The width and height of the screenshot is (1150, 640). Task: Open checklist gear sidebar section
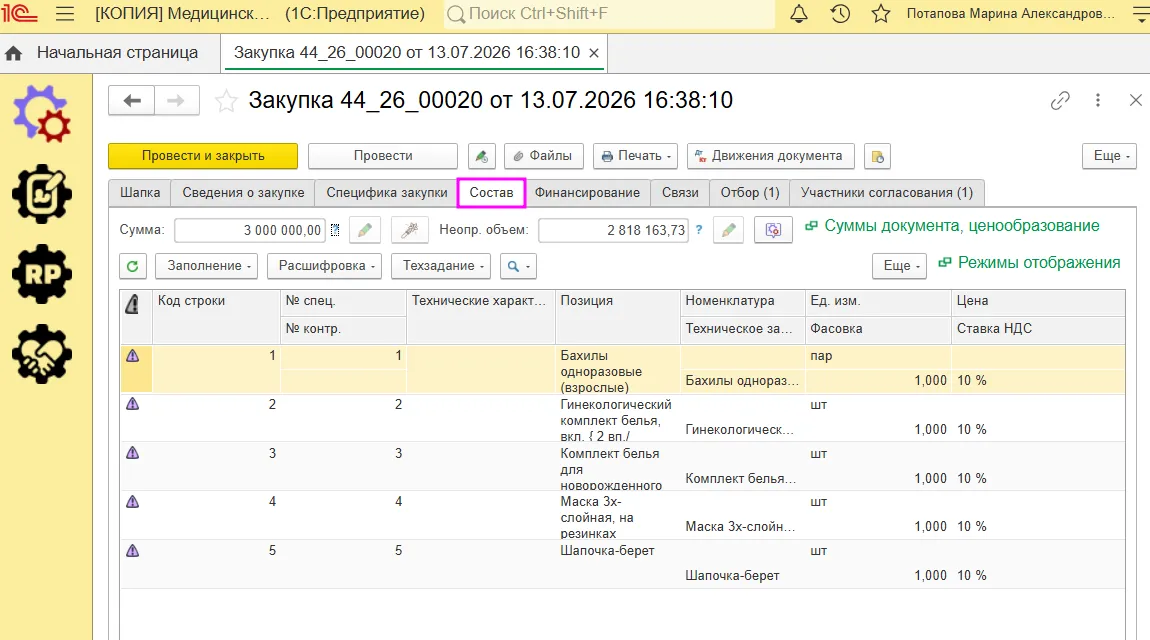point(42,194)
